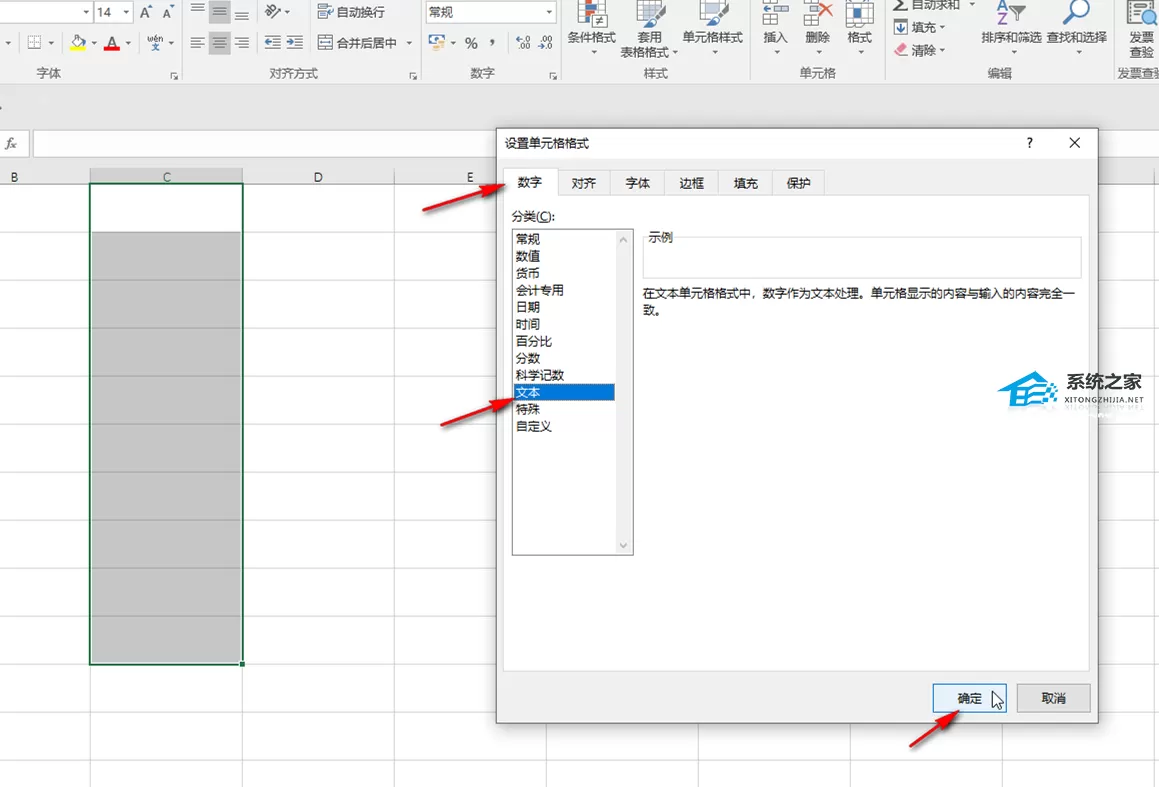Viewport: 1159px width, 787px height.
Task: Expand the font color dropdown arrow
Action: 129,44
